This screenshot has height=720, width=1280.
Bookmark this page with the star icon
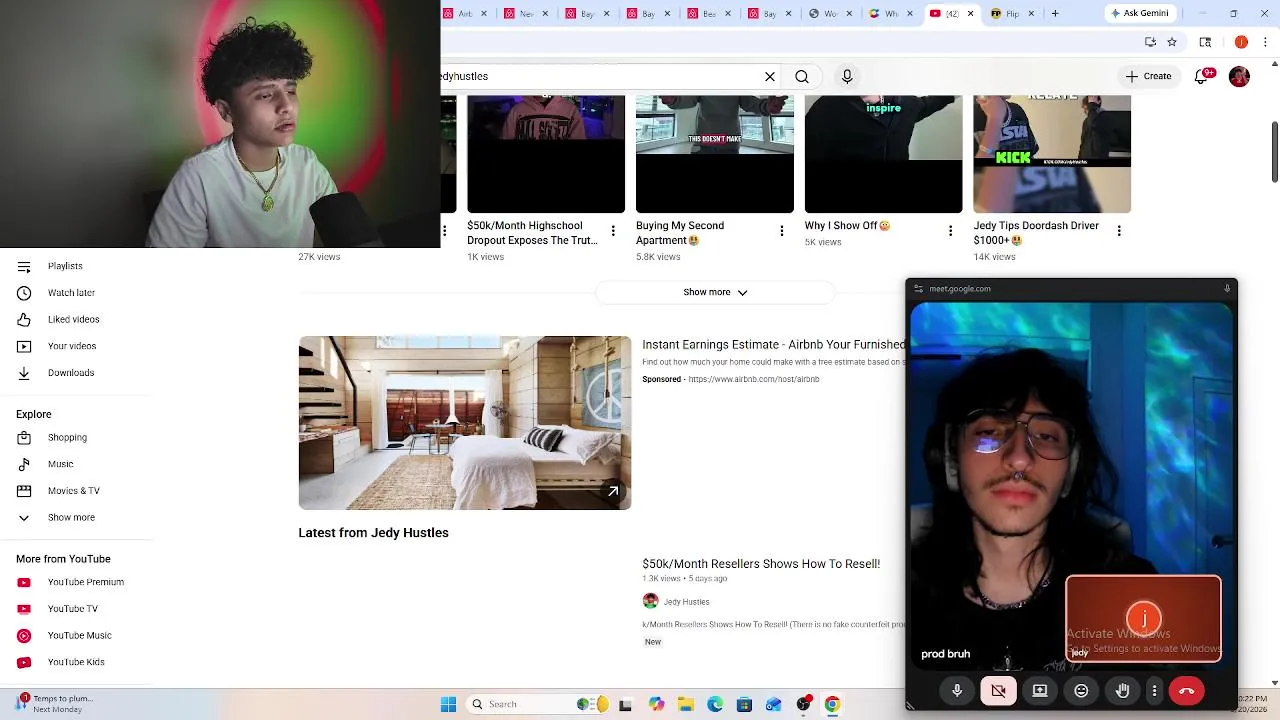pos(1172,42)
